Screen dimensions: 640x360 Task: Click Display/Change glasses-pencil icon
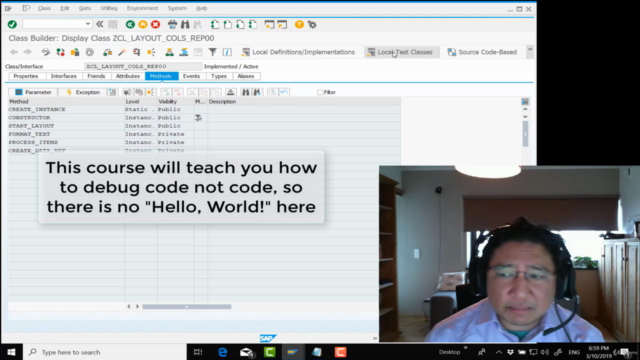[x=46, y=52]
